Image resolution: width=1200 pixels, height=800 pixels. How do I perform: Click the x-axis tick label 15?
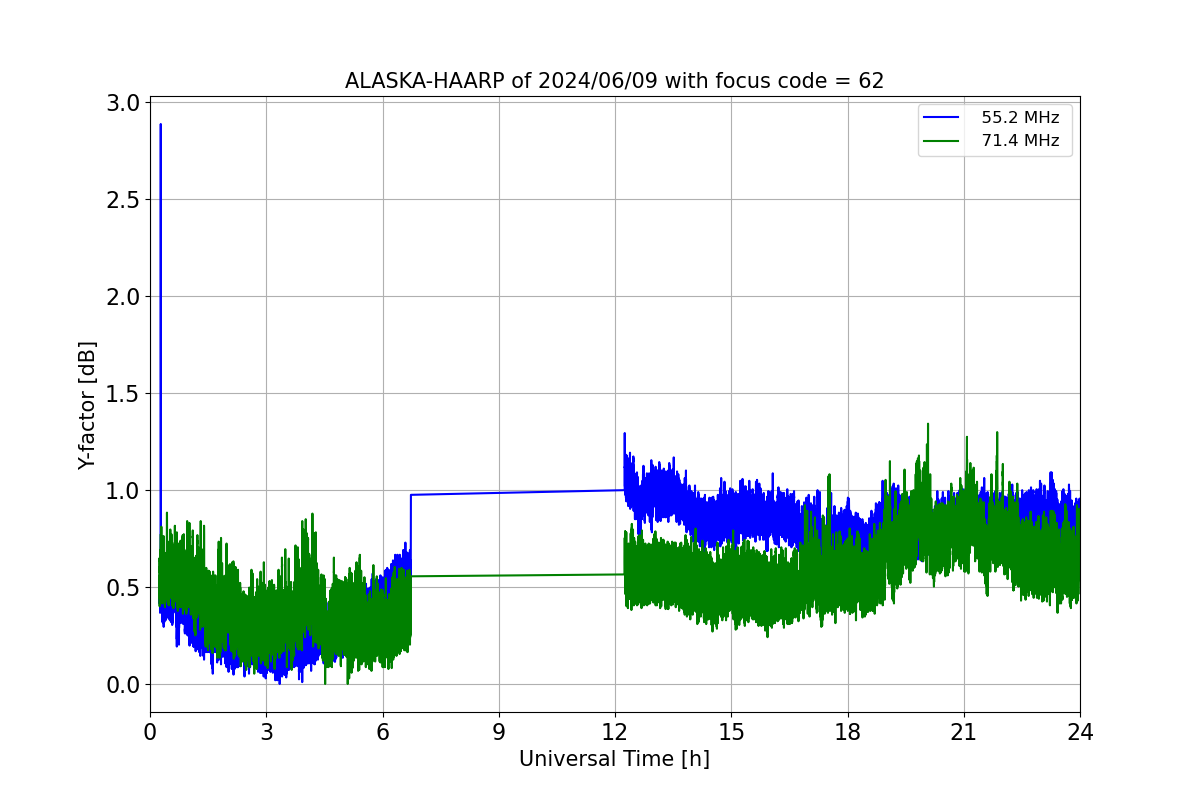(731, 732)
